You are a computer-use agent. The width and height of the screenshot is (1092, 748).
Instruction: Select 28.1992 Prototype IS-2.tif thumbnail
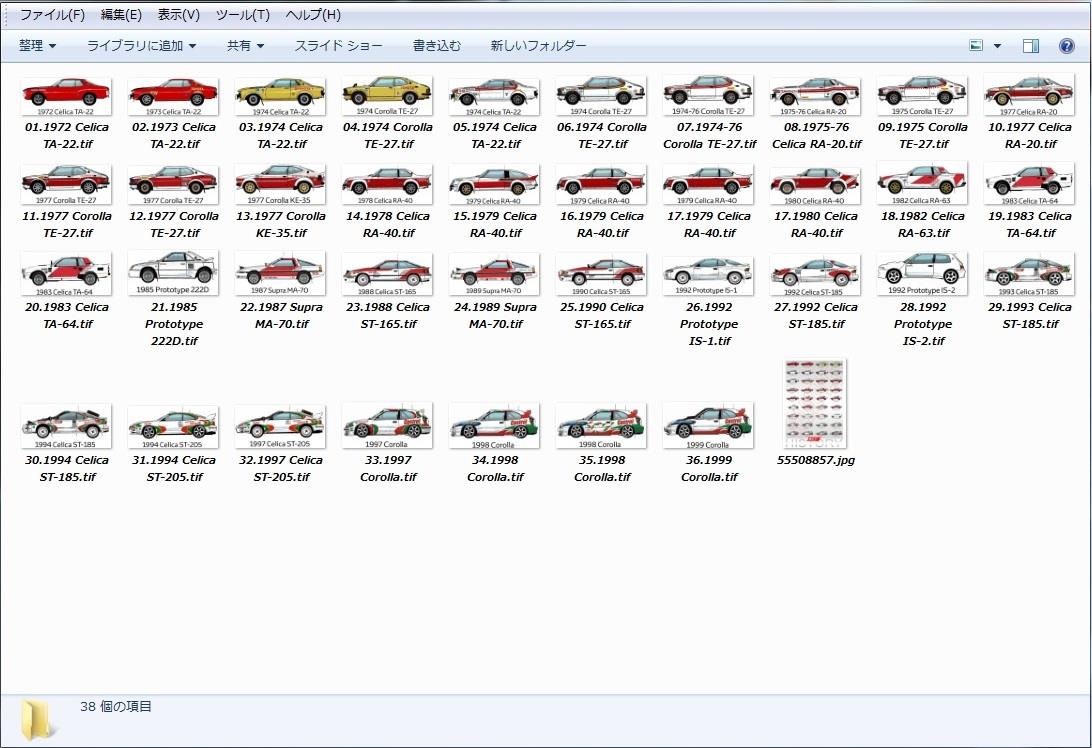(922, 274)
